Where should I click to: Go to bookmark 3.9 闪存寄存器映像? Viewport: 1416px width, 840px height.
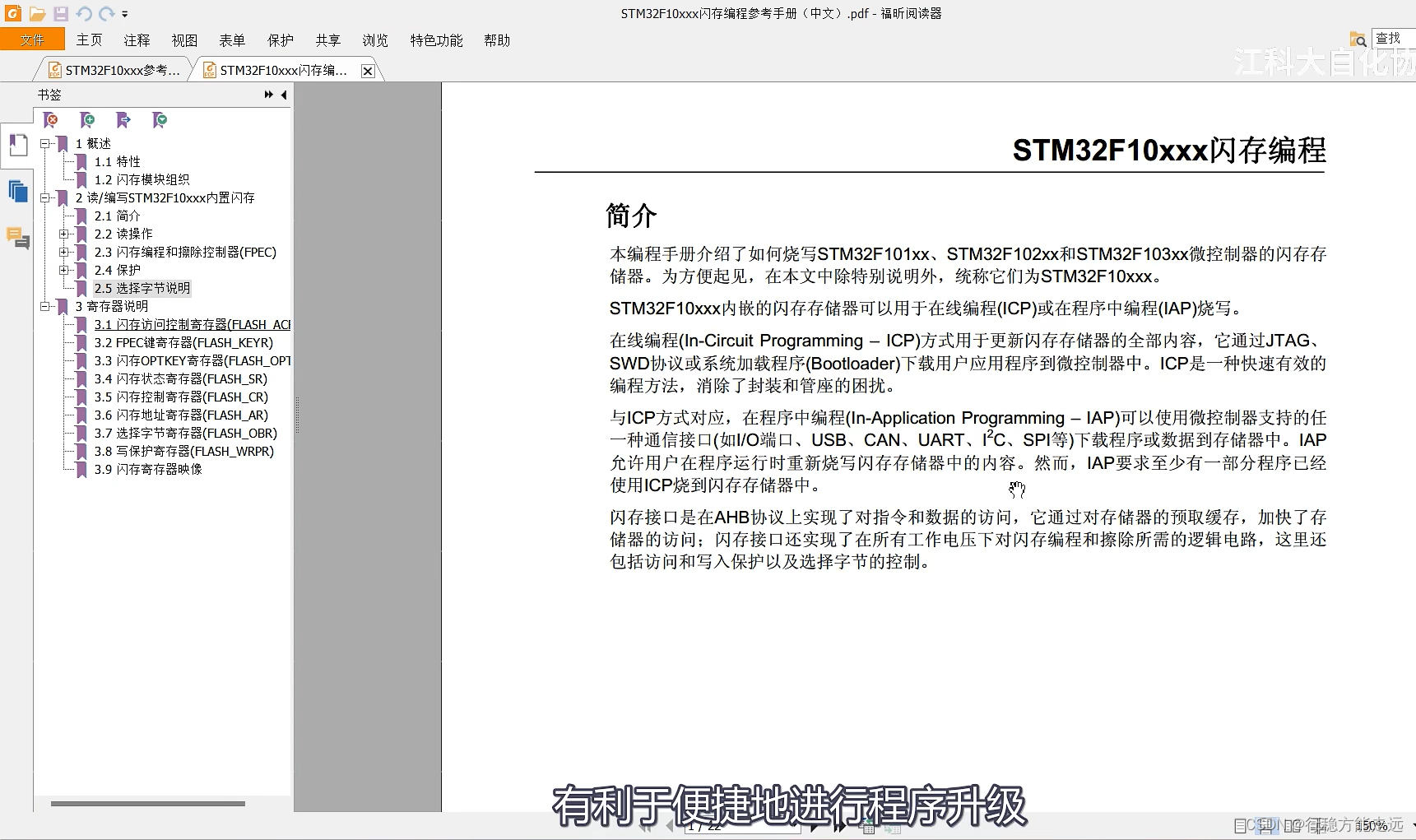148,469
